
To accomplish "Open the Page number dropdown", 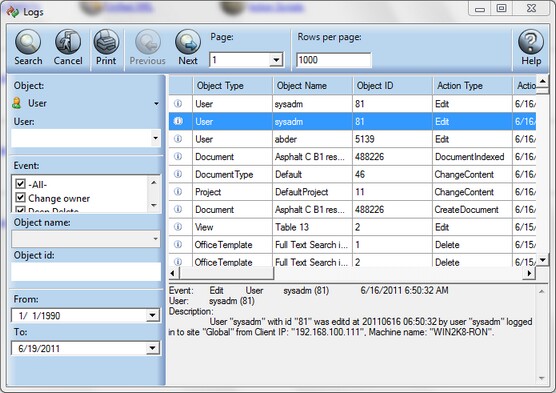I will point(276,60).
